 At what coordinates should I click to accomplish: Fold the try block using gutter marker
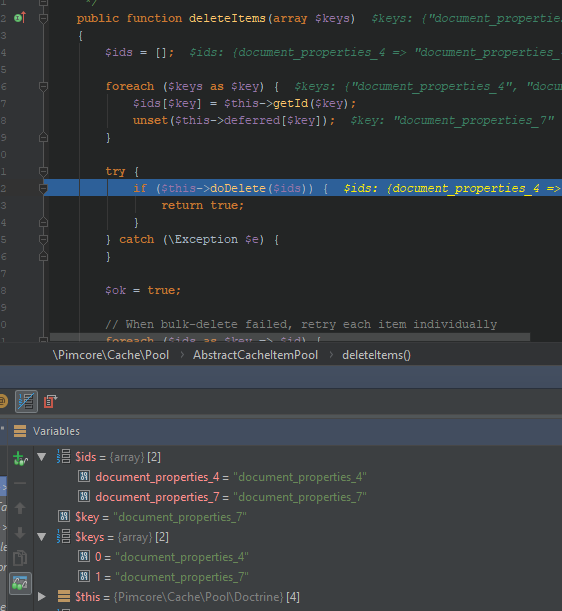43,171
